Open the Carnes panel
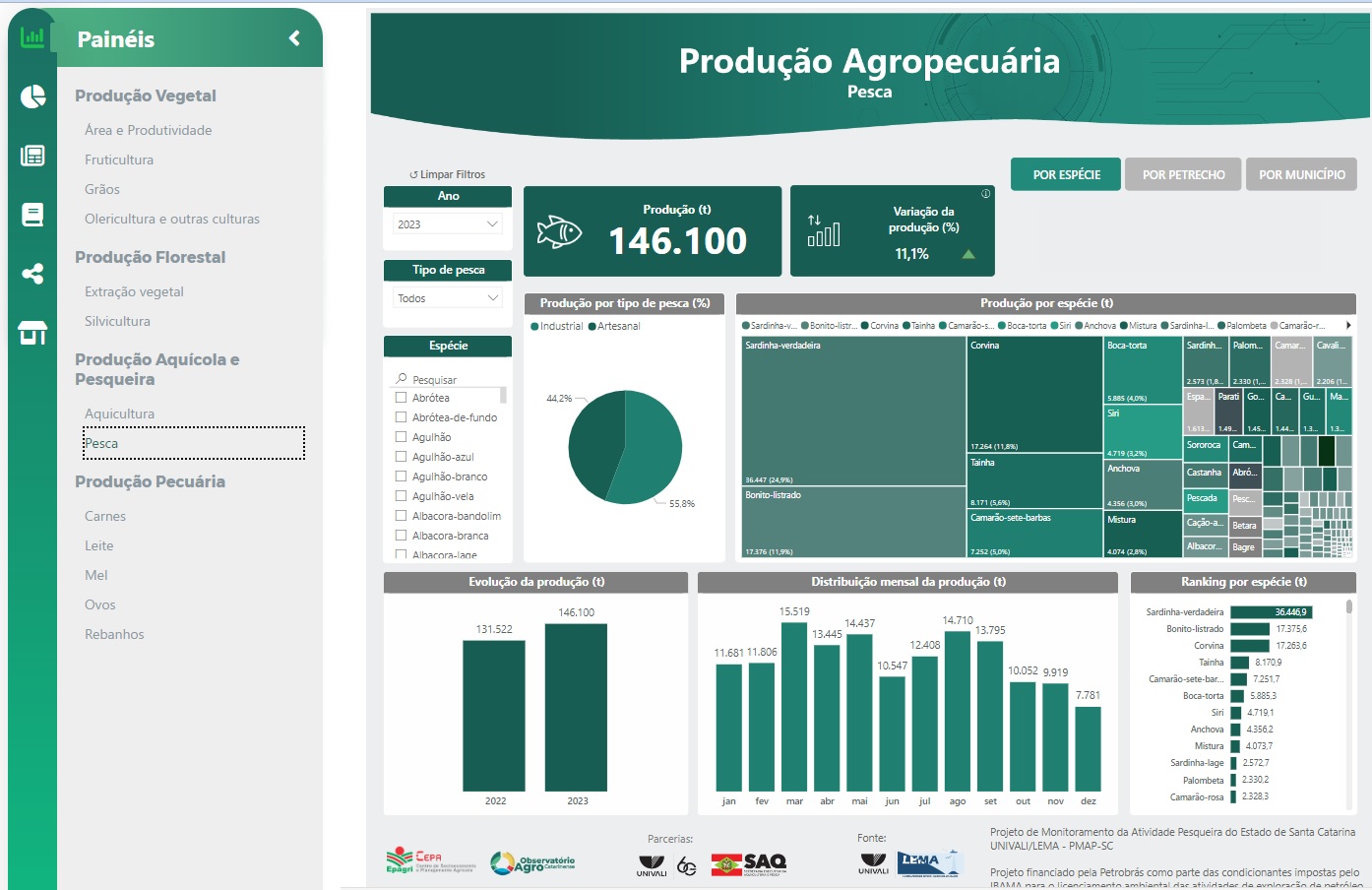Viewport: 1372px width, 890px height. [x=105, y=516]
